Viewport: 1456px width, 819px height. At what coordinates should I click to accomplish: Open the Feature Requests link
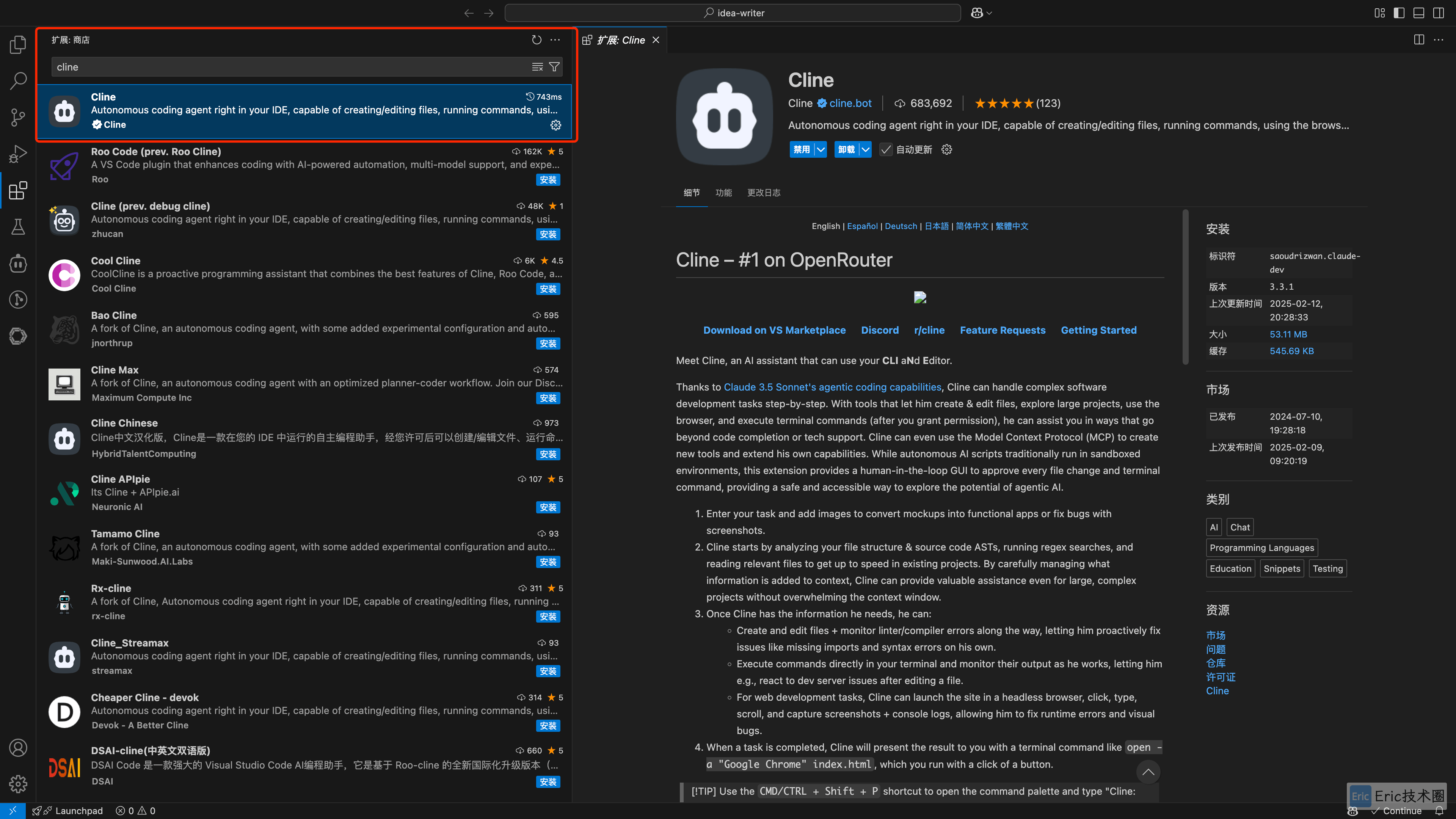coord(1002,330)
